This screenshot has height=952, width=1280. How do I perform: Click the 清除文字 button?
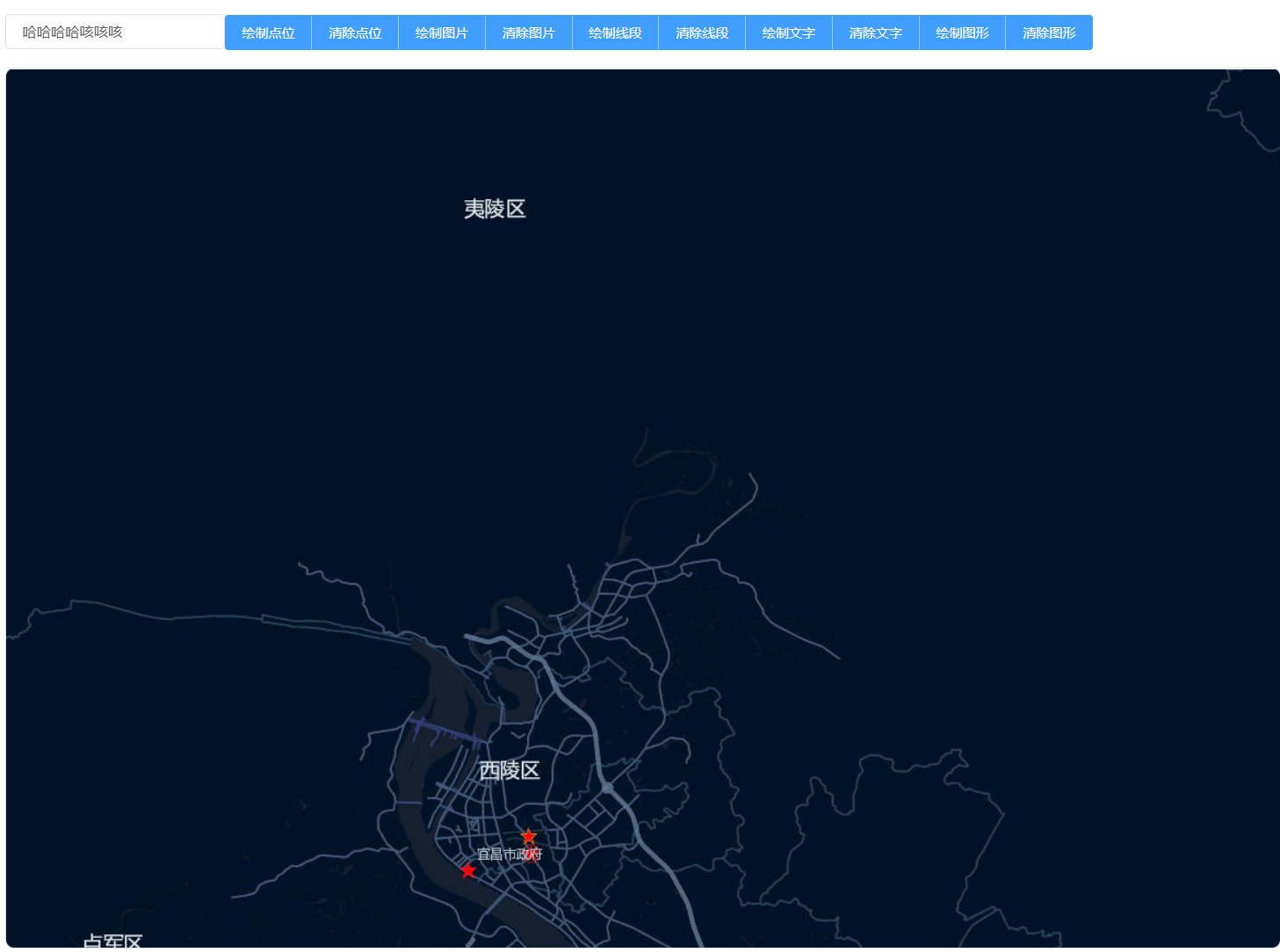click(x=876, y=32)
